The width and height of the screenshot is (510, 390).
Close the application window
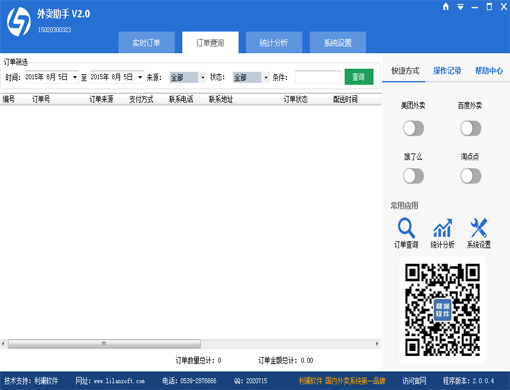click(x=504, y=7)
